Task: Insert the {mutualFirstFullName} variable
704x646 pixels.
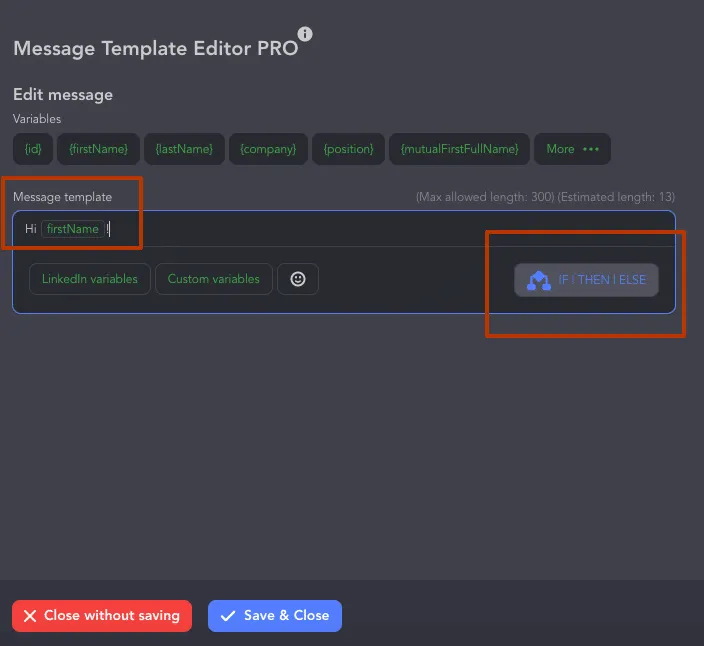Action: (x=459, y=149)
